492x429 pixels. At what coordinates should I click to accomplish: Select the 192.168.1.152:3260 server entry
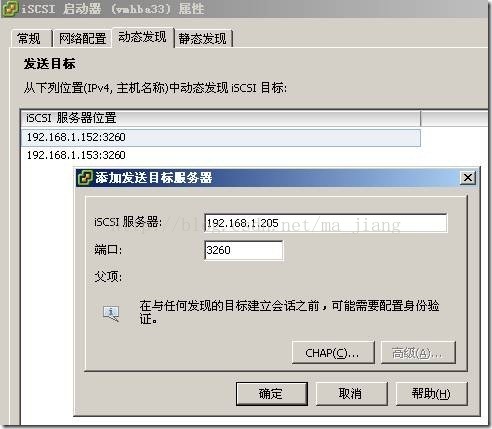(221, 137)
